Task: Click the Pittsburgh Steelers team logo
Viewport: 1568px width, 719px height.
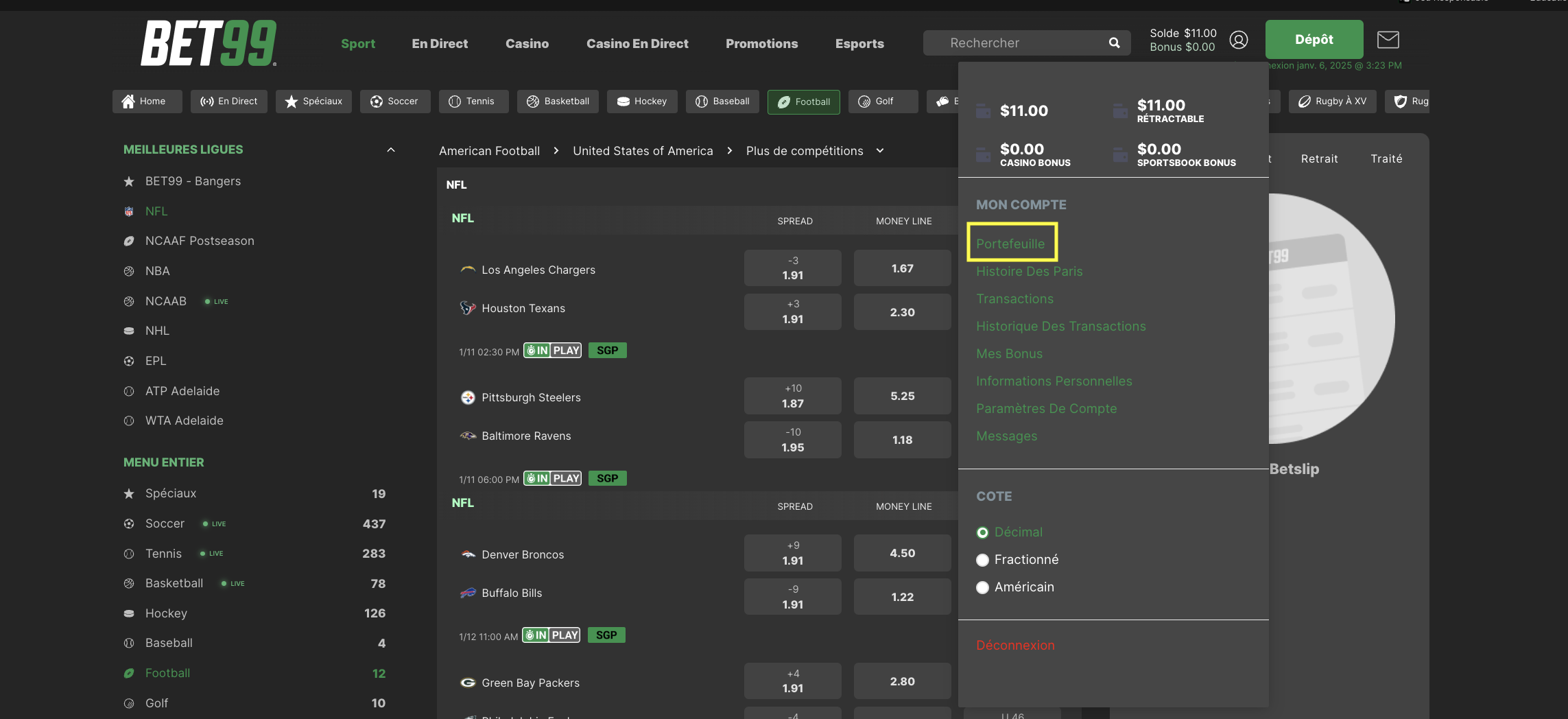Action: (x=468, y=397)
